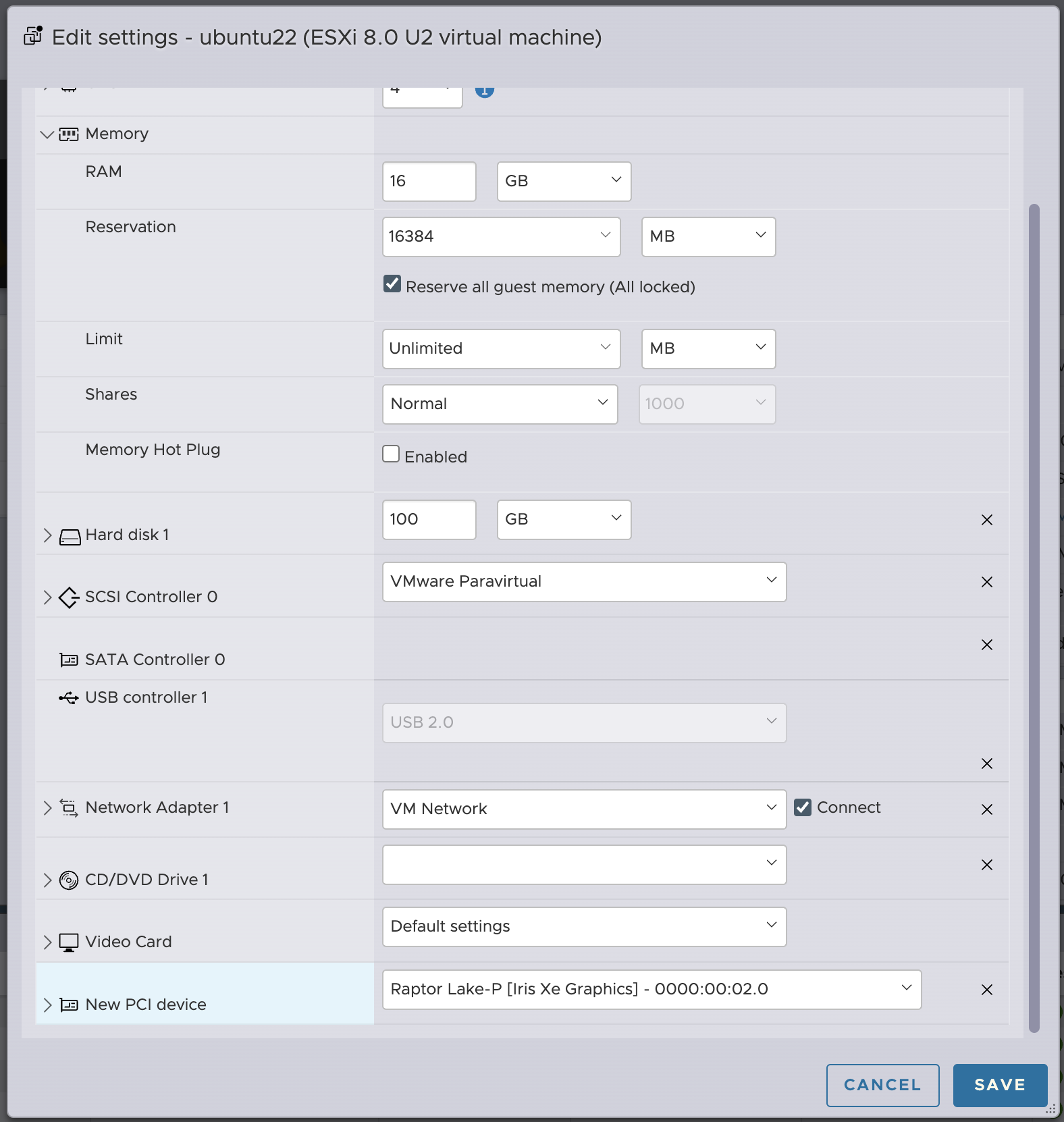Click the SATA Controller 0 label
This screenshot has width=1064, height=1122.
(155, 660)
